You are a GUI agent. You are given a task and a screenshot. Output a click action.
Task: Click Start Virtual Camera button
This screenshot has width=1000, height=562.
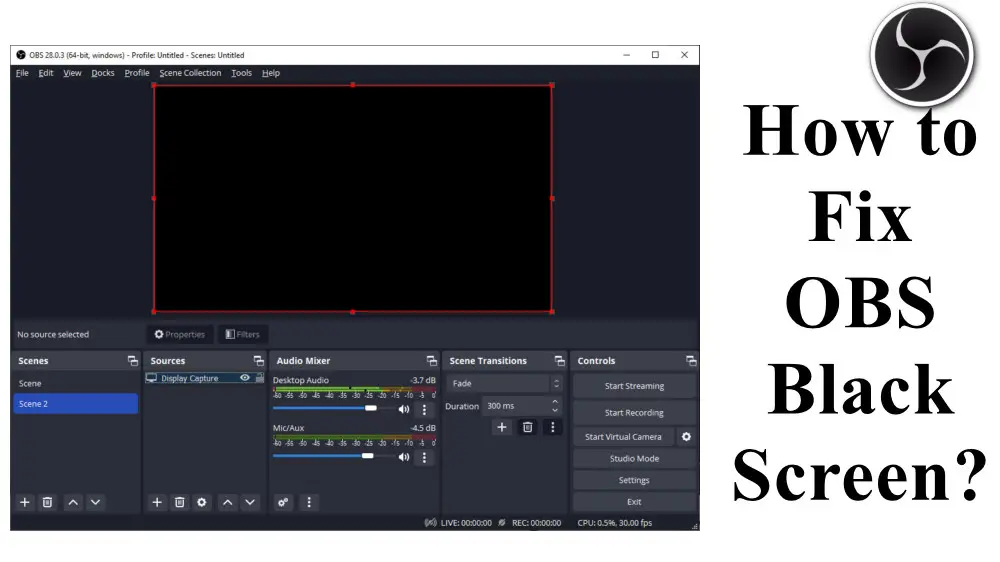624,437
